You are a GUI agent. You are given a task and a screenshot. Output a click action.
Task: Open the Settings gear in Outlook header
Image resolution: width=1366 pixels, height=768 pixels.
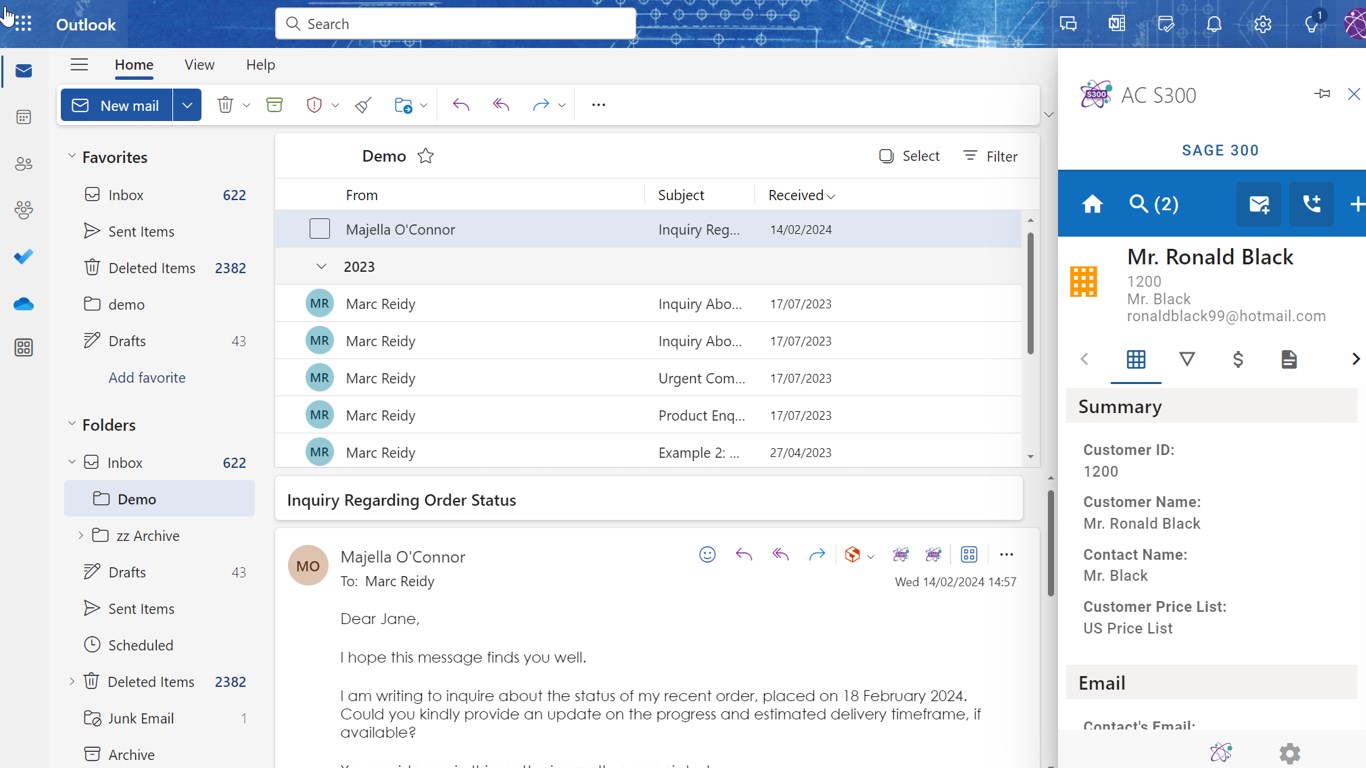point(1263,24)
